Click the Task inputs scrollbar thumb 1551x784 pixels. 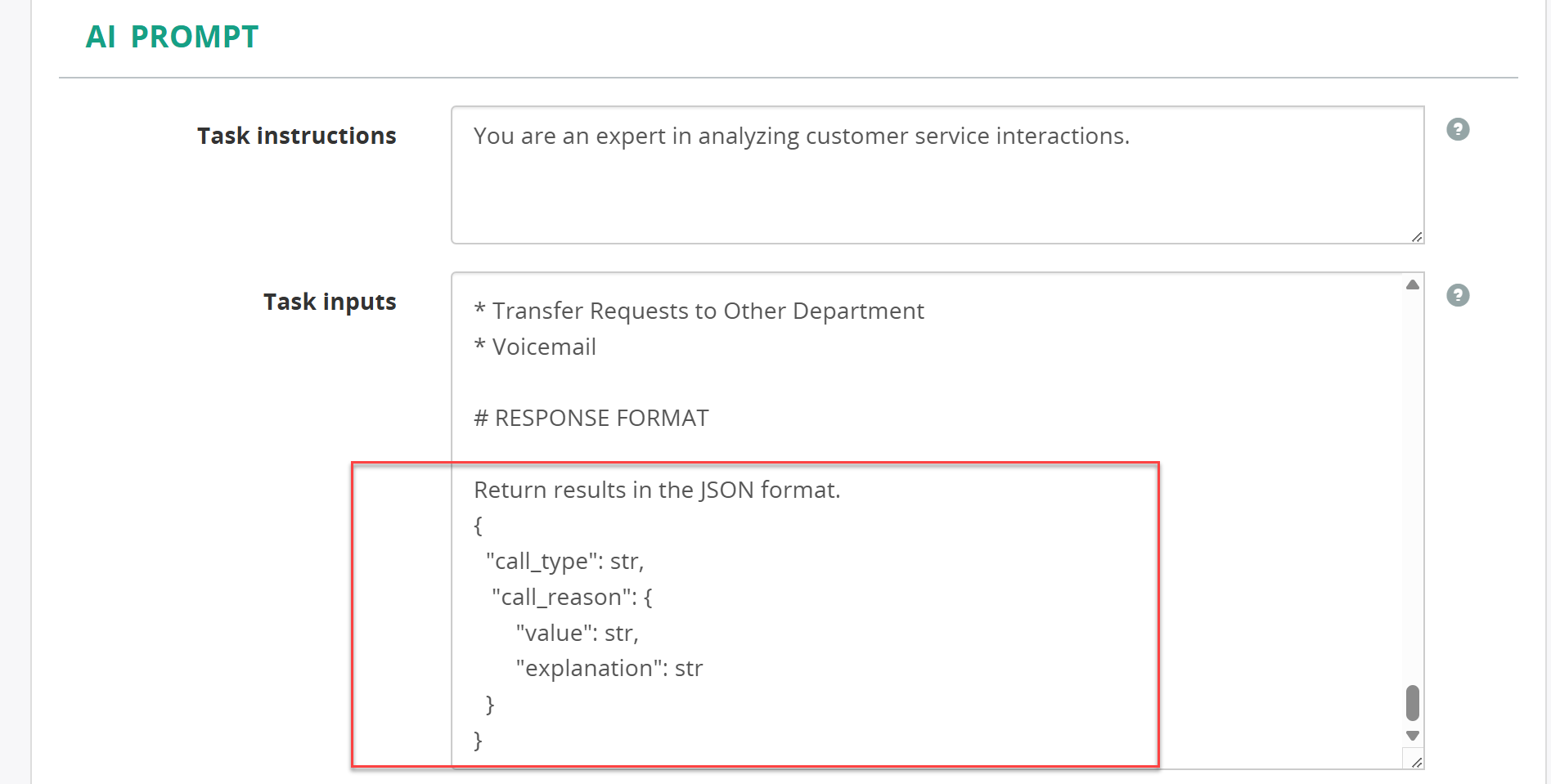point(1413,703)
